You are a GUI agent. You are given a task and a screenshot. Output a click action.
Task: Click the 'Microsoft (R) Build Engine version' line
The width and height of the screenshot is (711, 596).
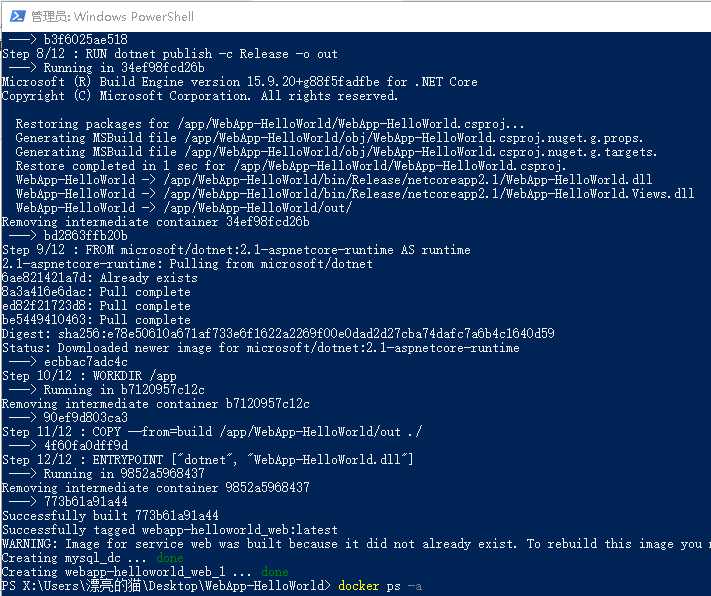pos(240,82)
